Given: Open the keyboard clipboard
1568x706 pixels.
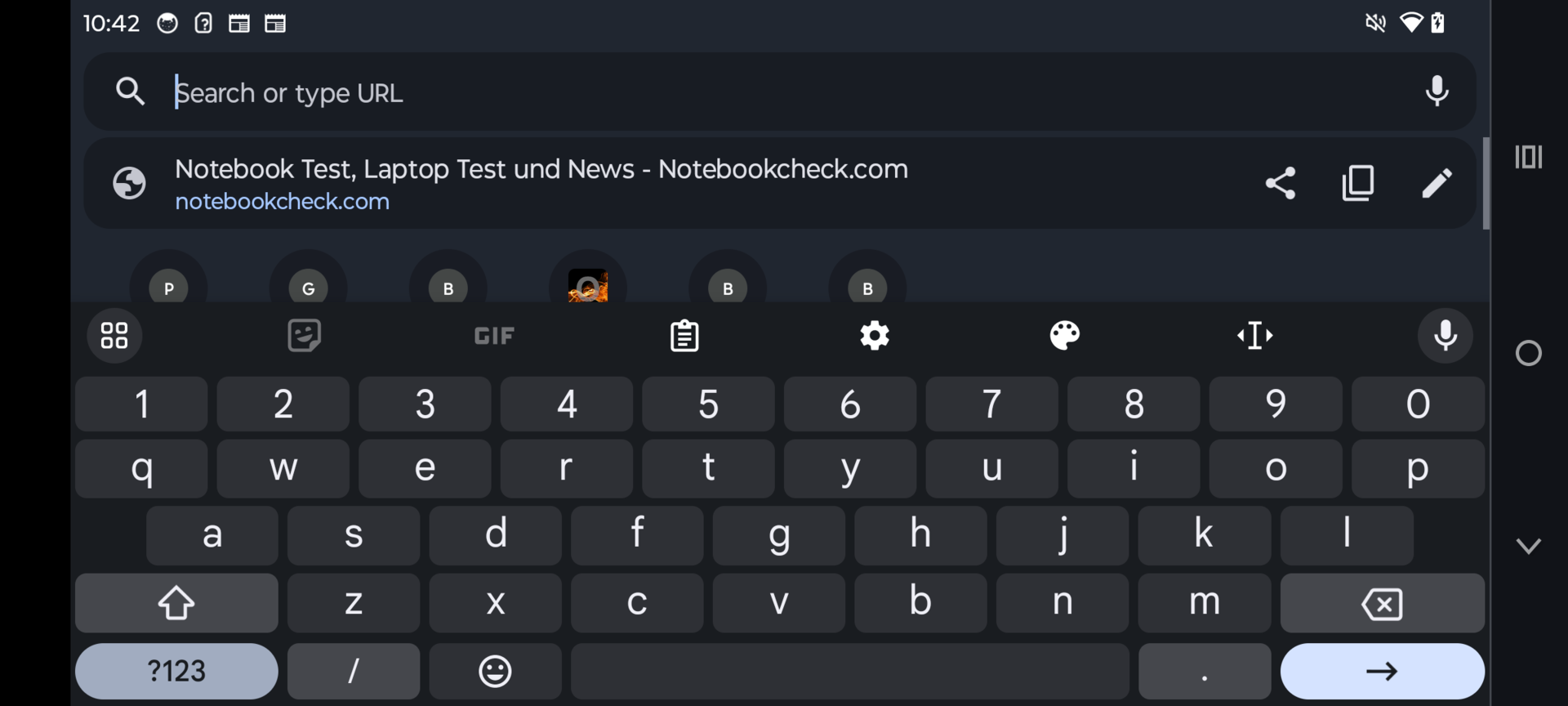Looking at the screenshot, I should click(684, 336).
